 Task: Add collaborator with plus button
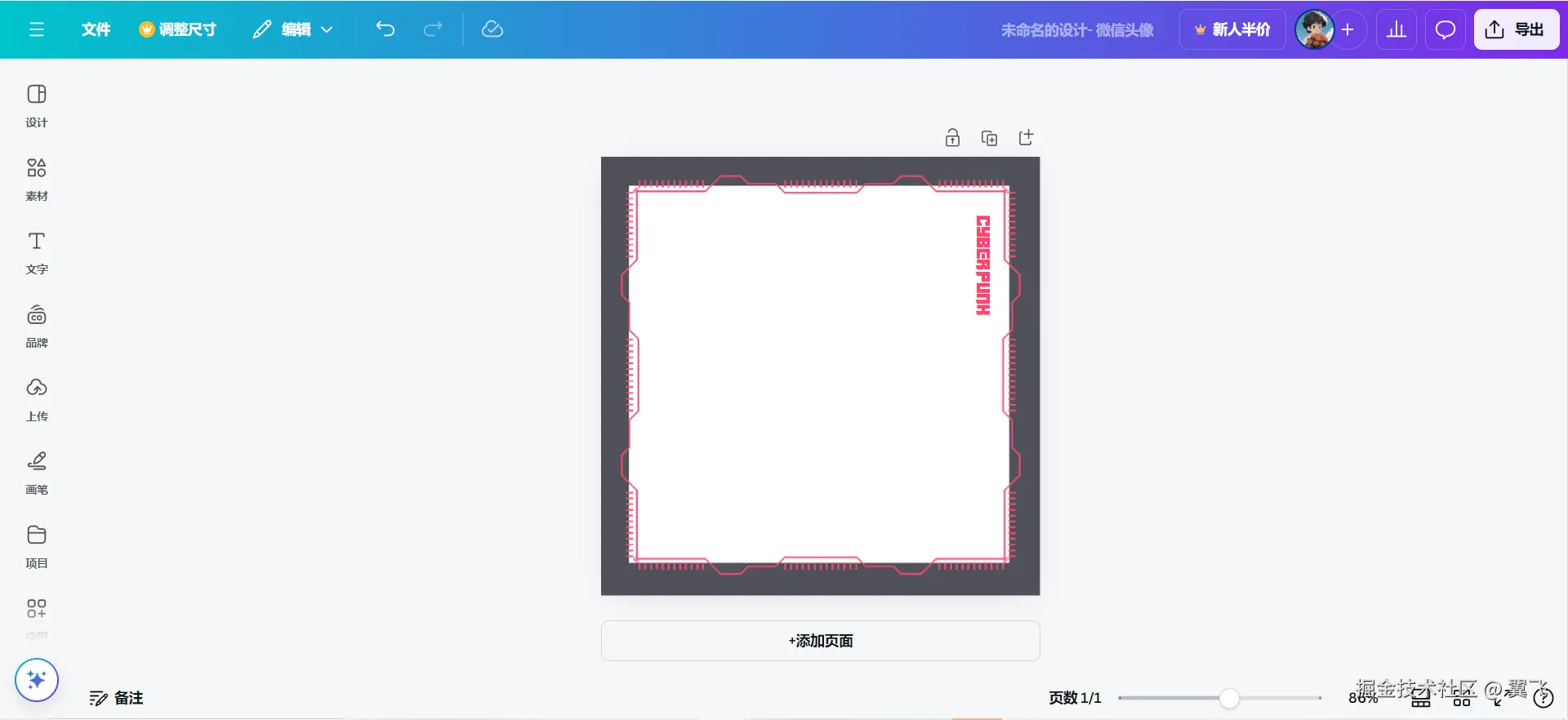click(1347, 29)
